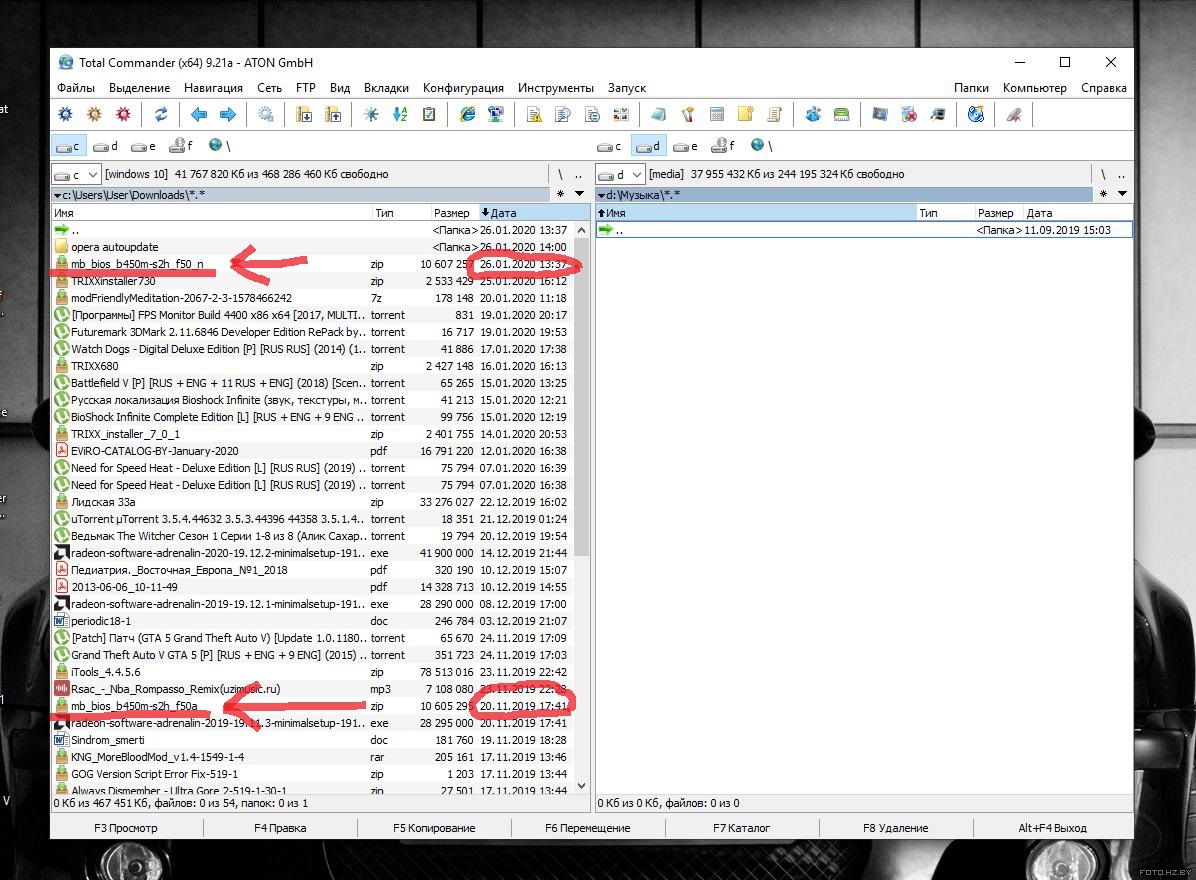
Task: Click the orange gear toolbar icon
Action: 95,114
